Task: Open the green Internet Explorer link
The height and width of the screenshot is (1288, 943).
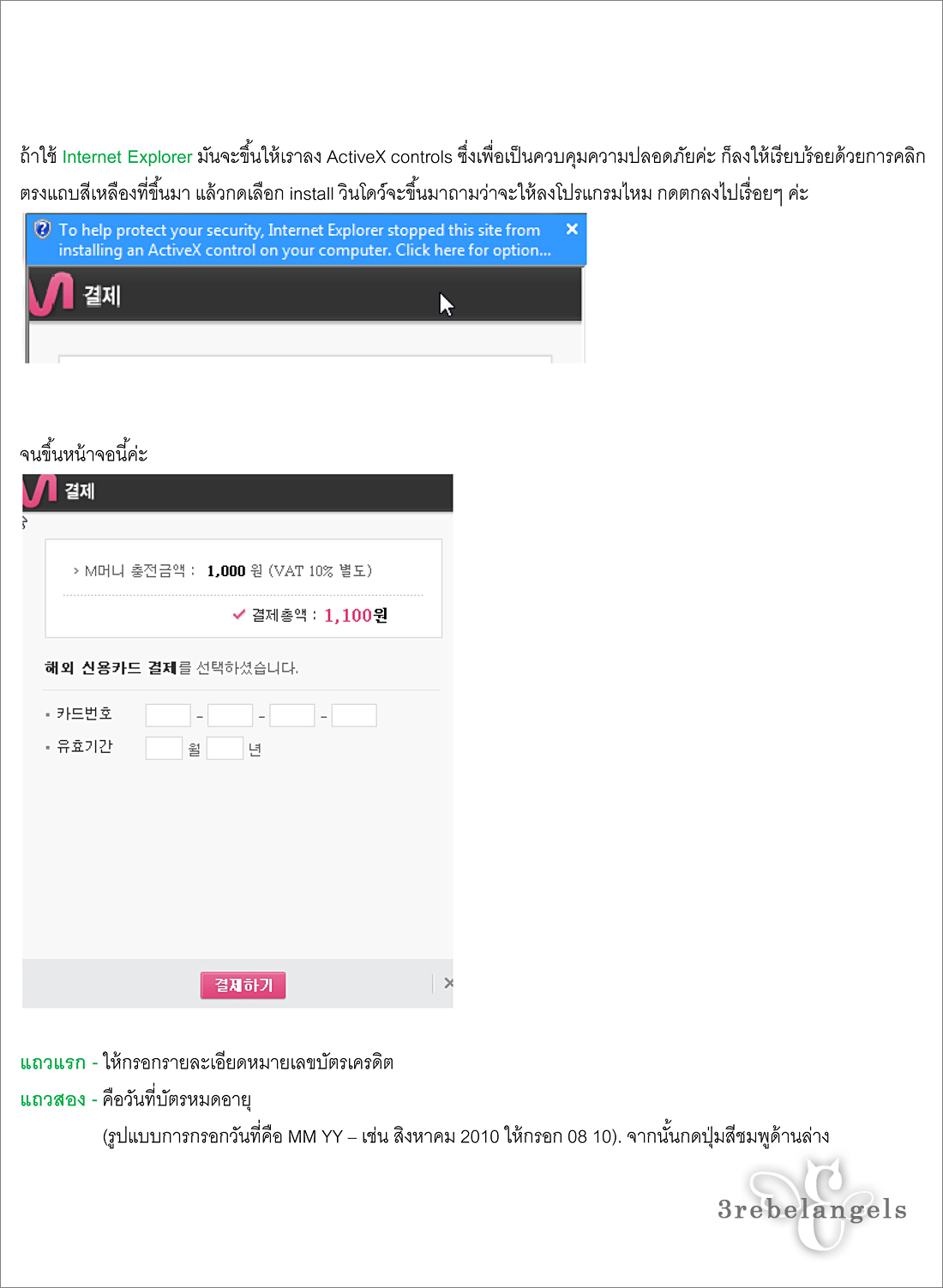Action: [x=127, y=157]
